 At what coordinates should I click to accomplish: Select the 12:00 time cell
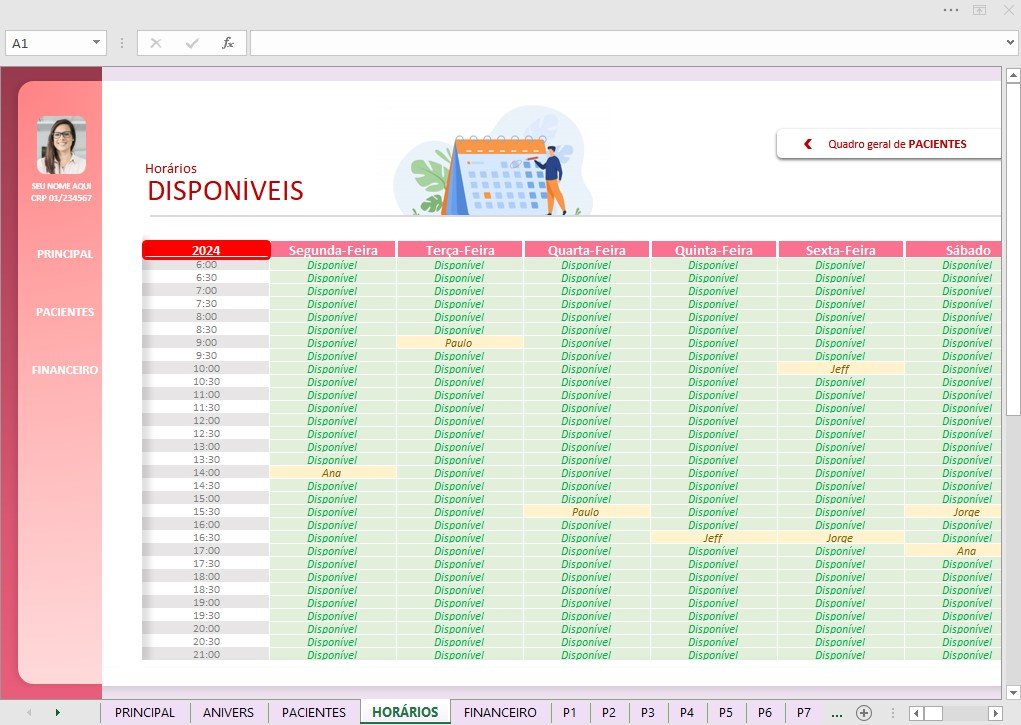206,421
